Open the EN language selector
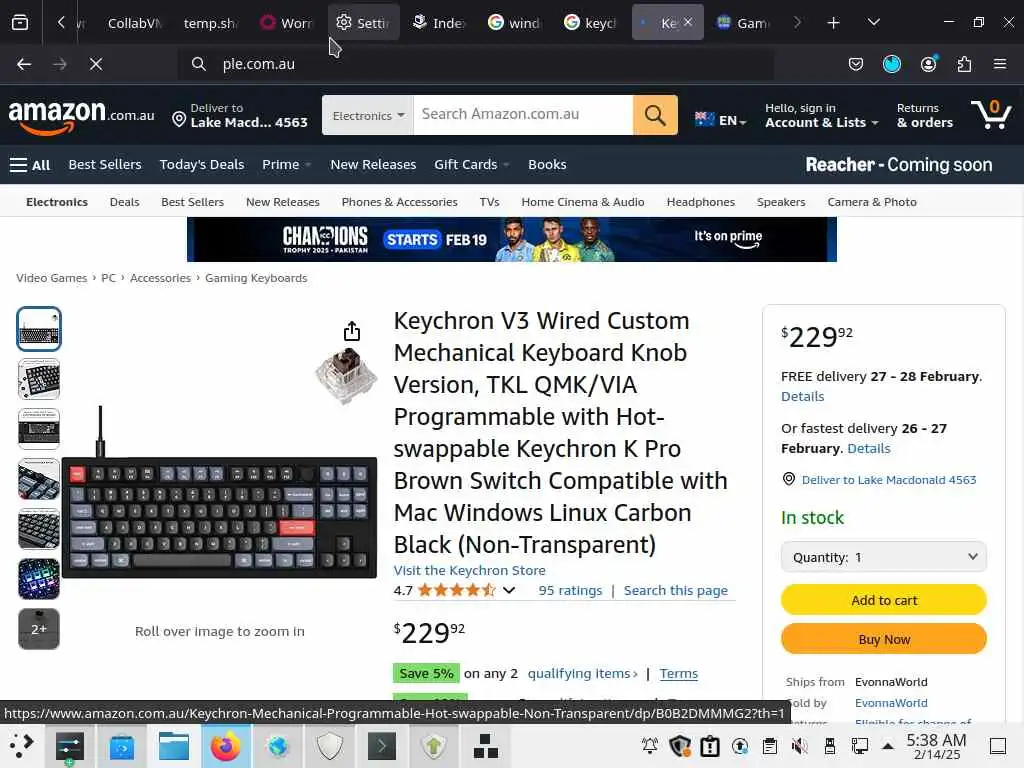Image resolution: width=1024 pixels, height=768 pixels. [x=721, y=120]
